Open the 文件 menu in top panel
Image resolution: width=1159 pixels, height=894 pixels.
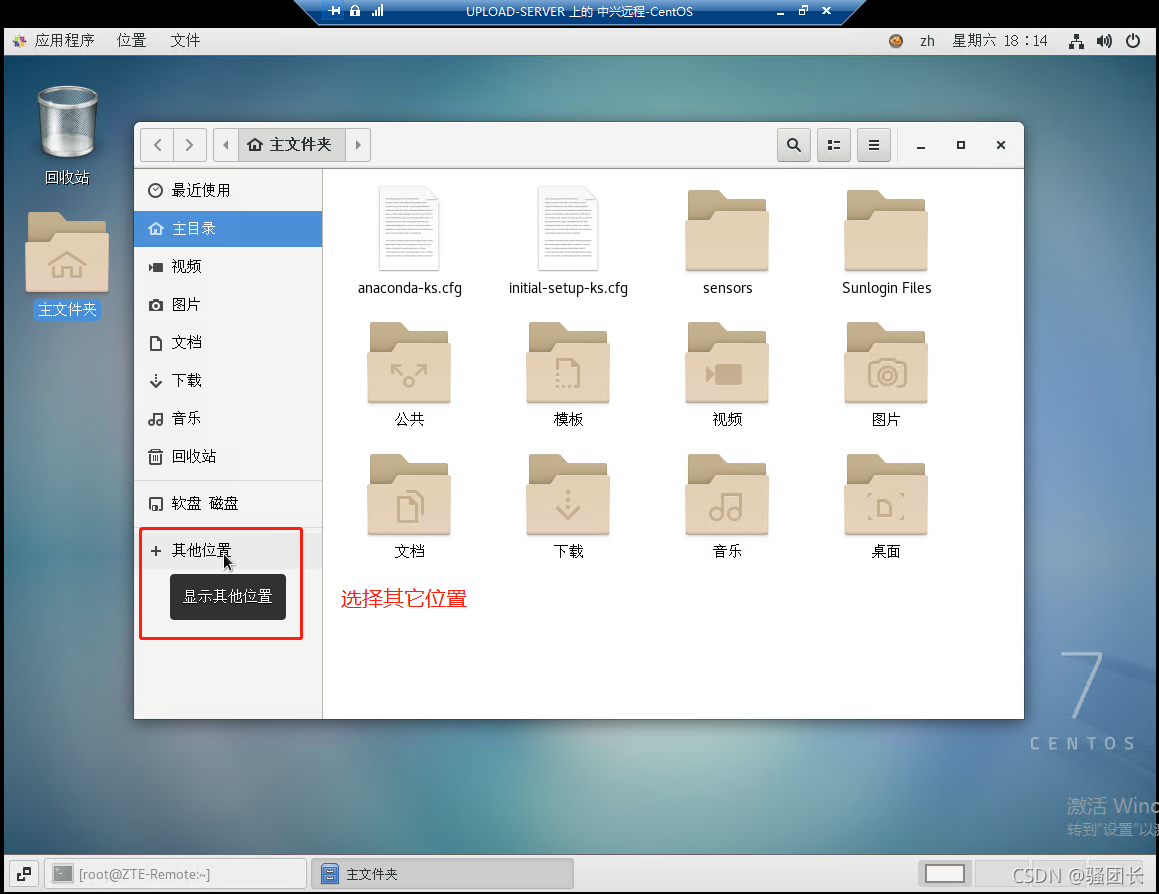[x=185, y=41]
